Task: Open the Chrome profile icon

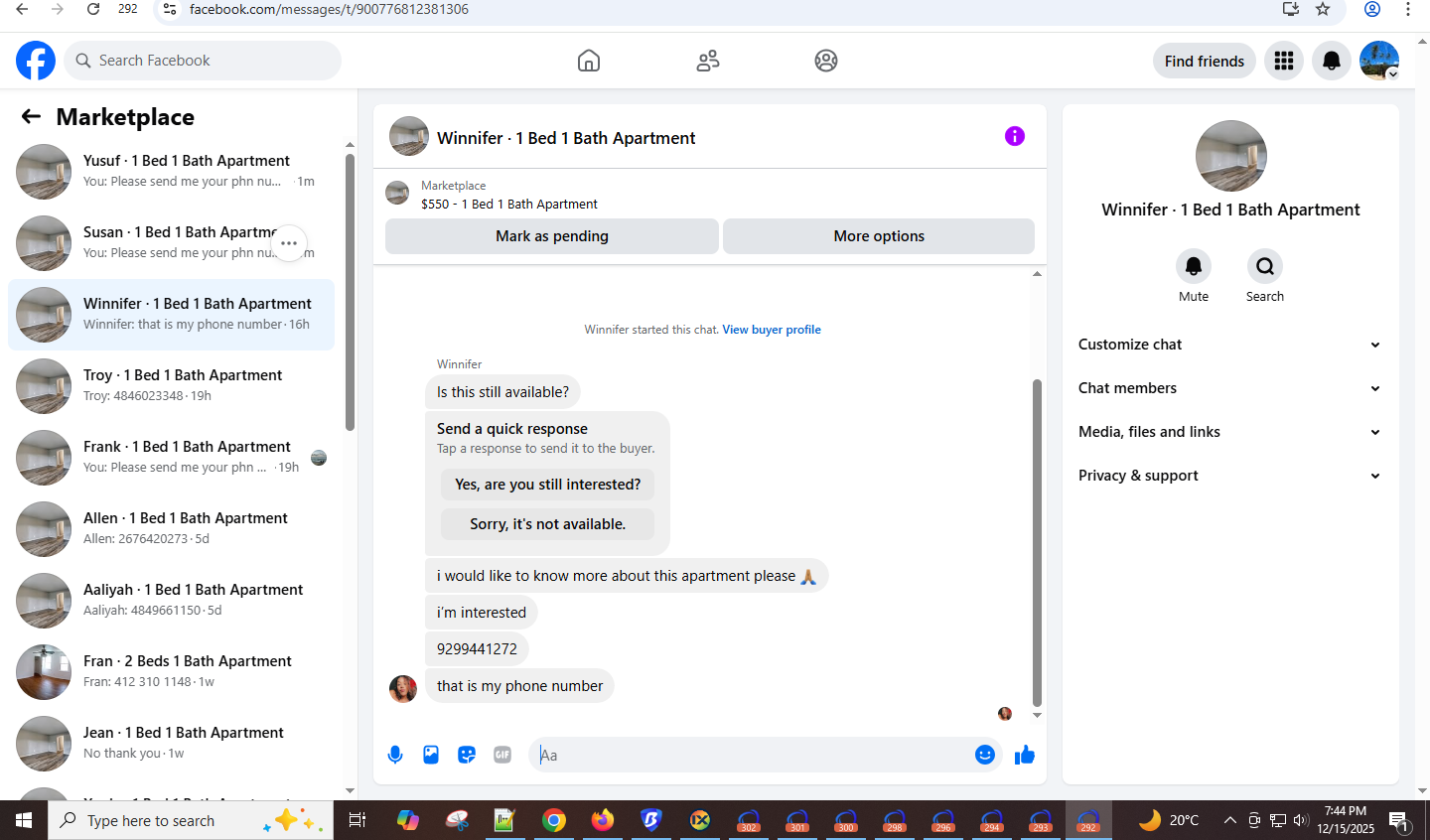Action: (x=1372, y=9)
